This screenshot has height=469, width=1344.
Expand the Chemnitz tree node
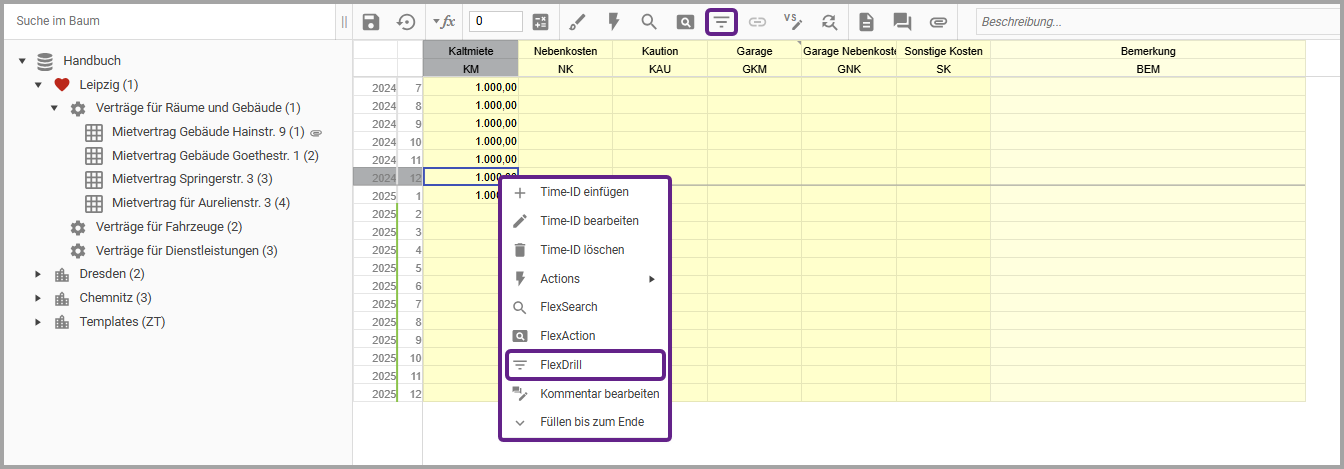coord(38,298)
